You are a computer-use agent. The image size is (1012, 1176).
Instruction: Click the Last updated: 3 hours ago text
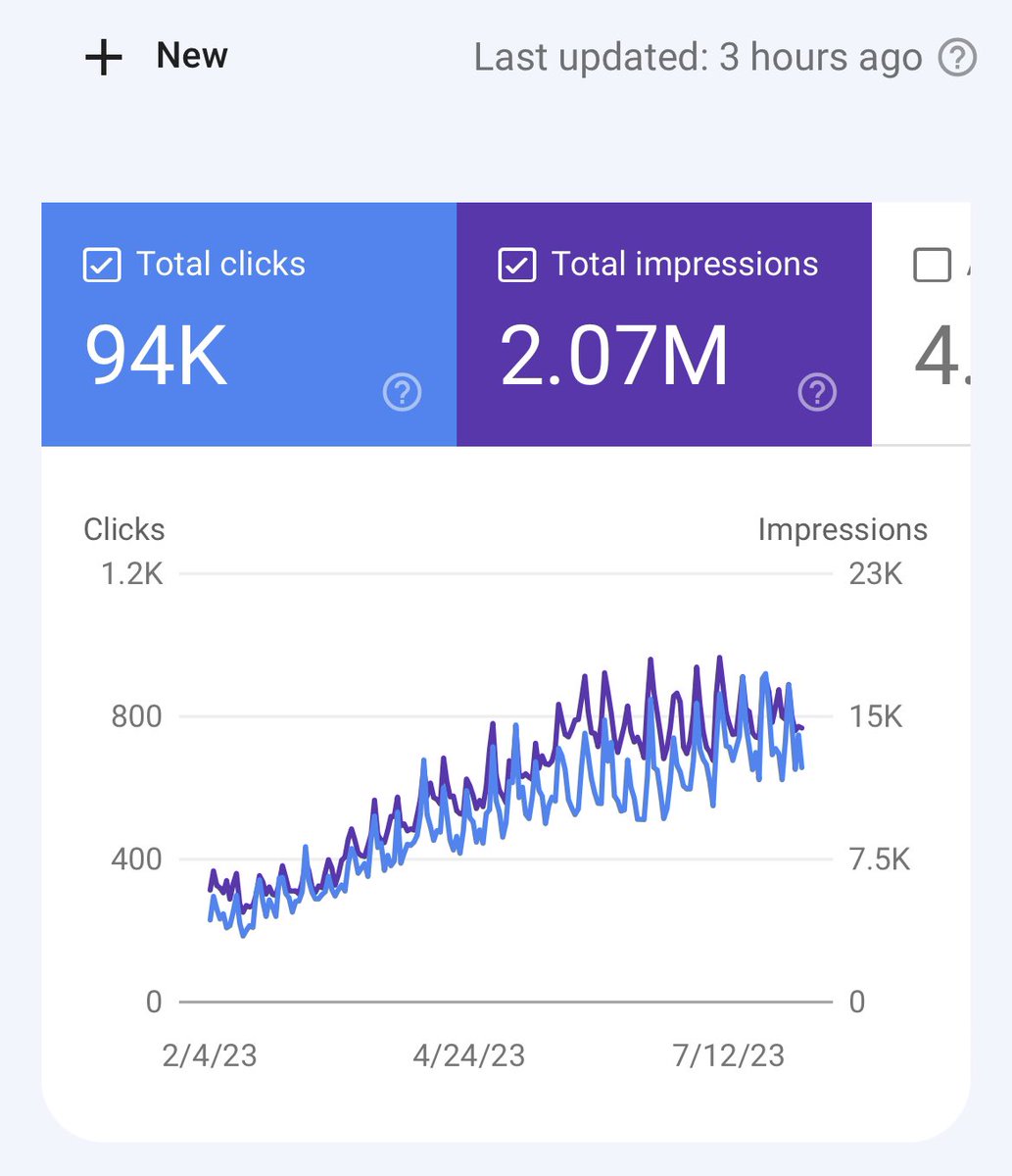(x=698, y=58)
